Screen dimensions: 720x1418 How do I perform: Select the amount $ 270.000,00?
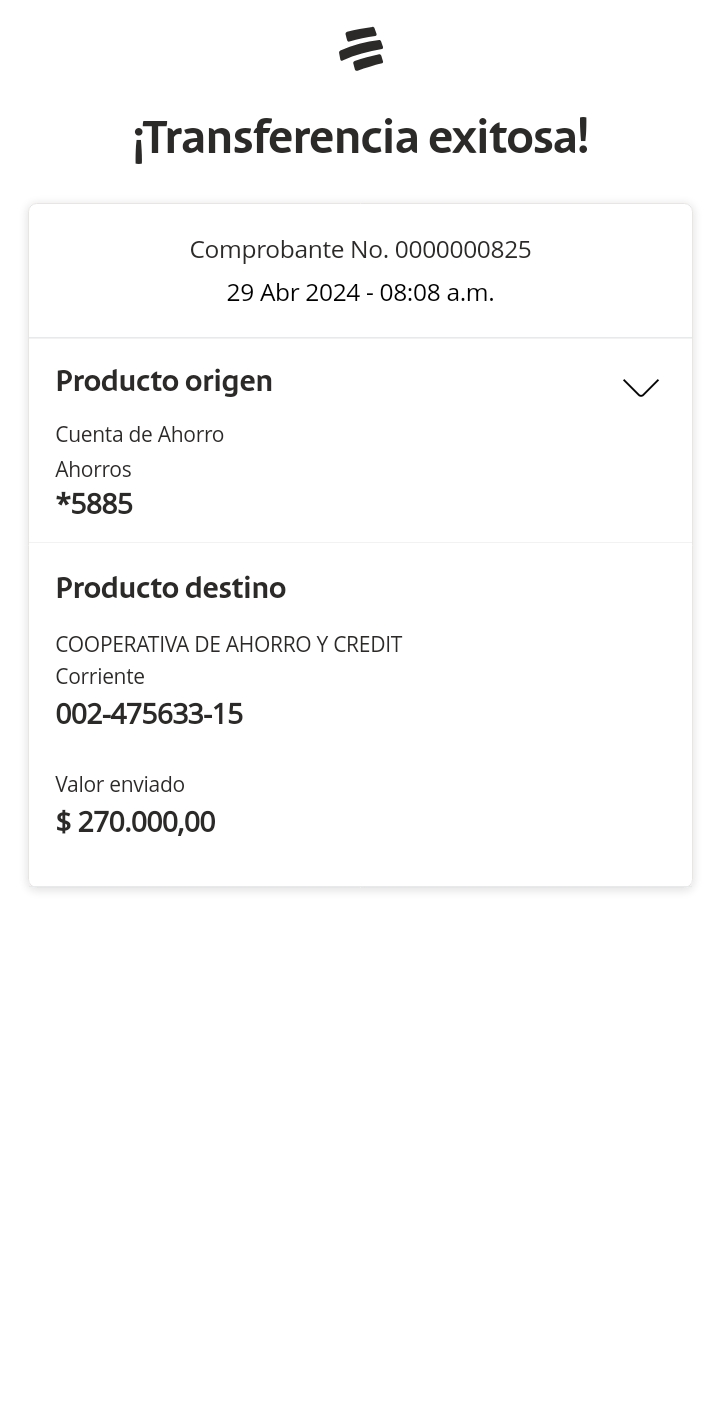[135, 822]
